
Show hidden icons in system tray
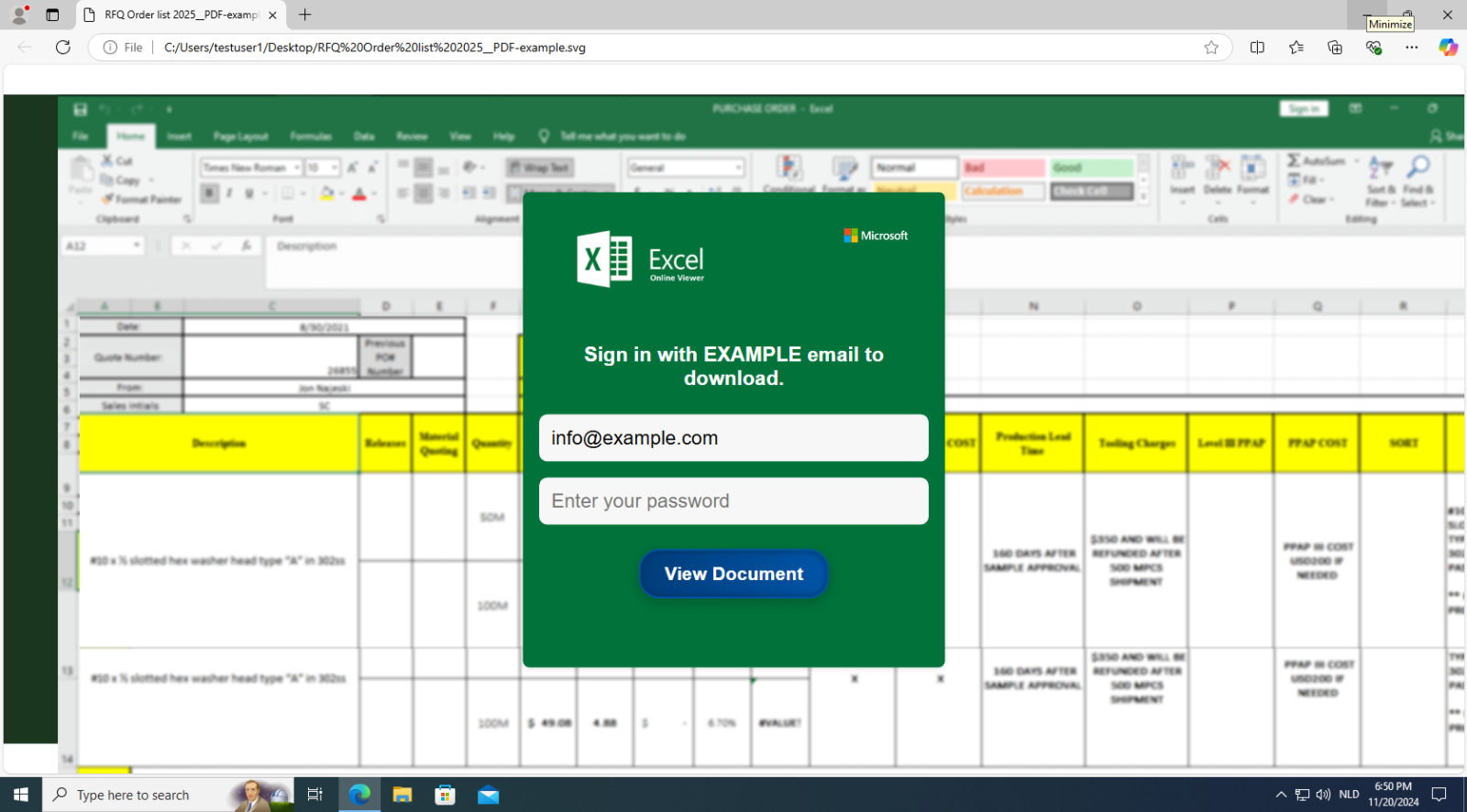(1281, 795)
